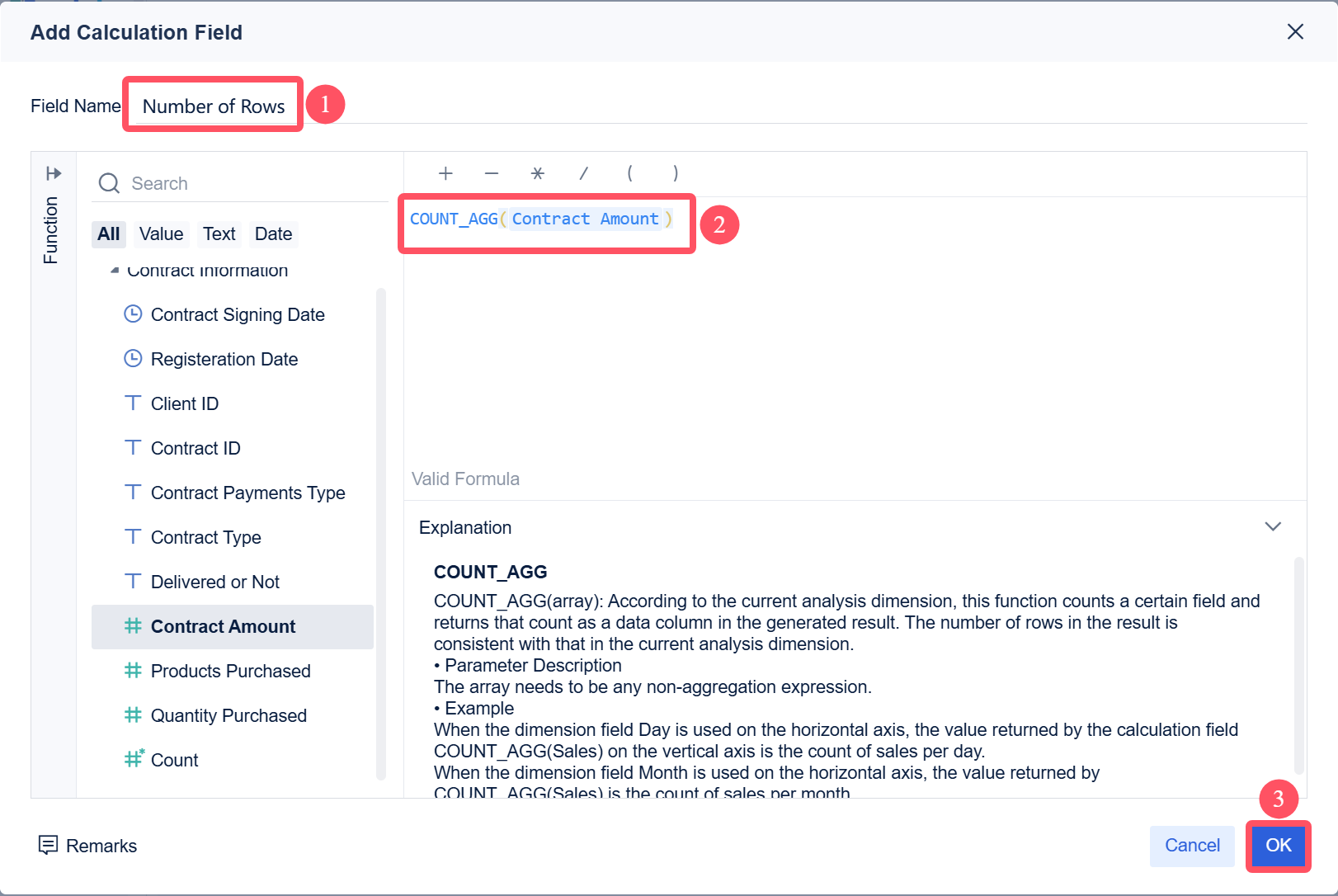Click text type icon beside Contract ID
The width and height of the screenshot is (1338, 896).
(x=133, y=448)
